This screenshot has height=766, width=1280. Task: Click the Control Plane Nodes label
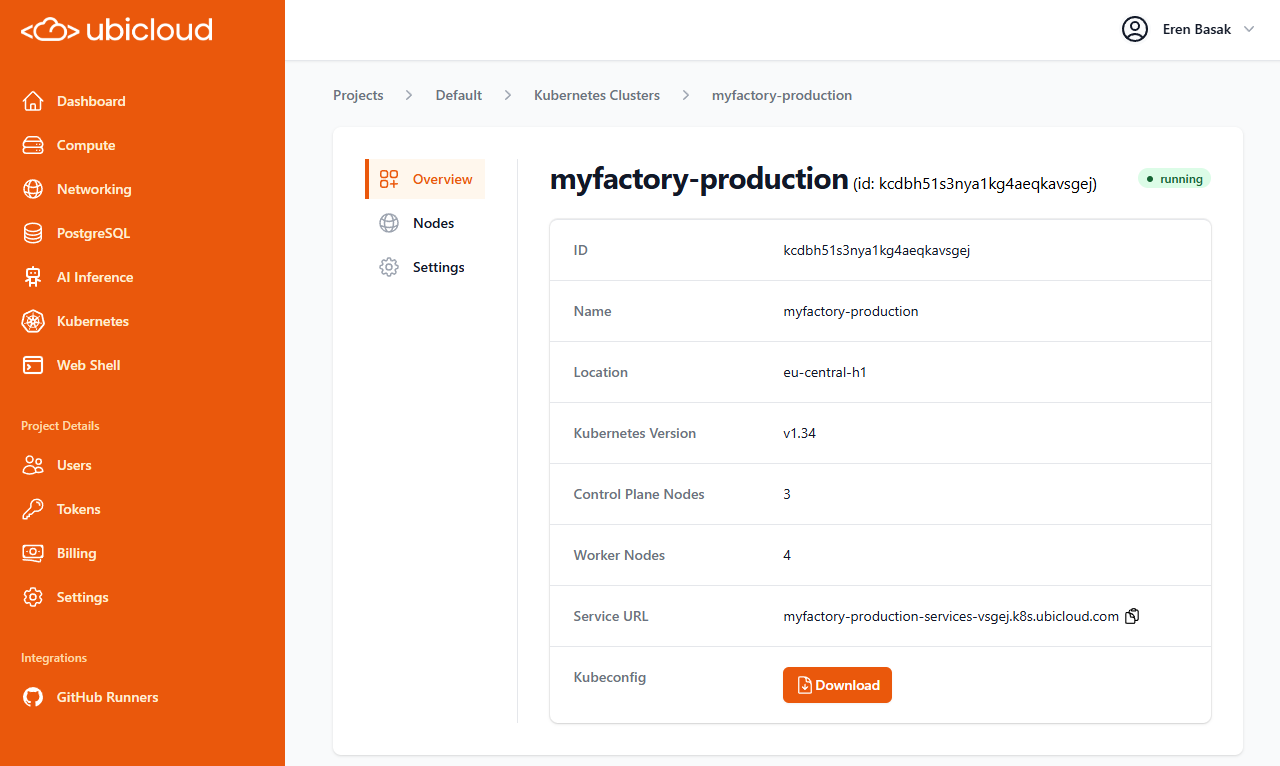(x=639, y=494)
